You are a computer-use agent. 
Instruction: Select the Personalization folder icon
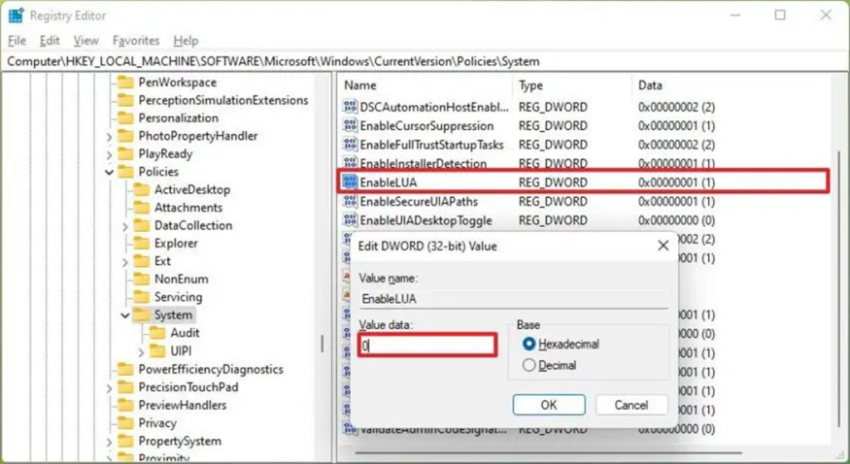[x=126, y=118]
